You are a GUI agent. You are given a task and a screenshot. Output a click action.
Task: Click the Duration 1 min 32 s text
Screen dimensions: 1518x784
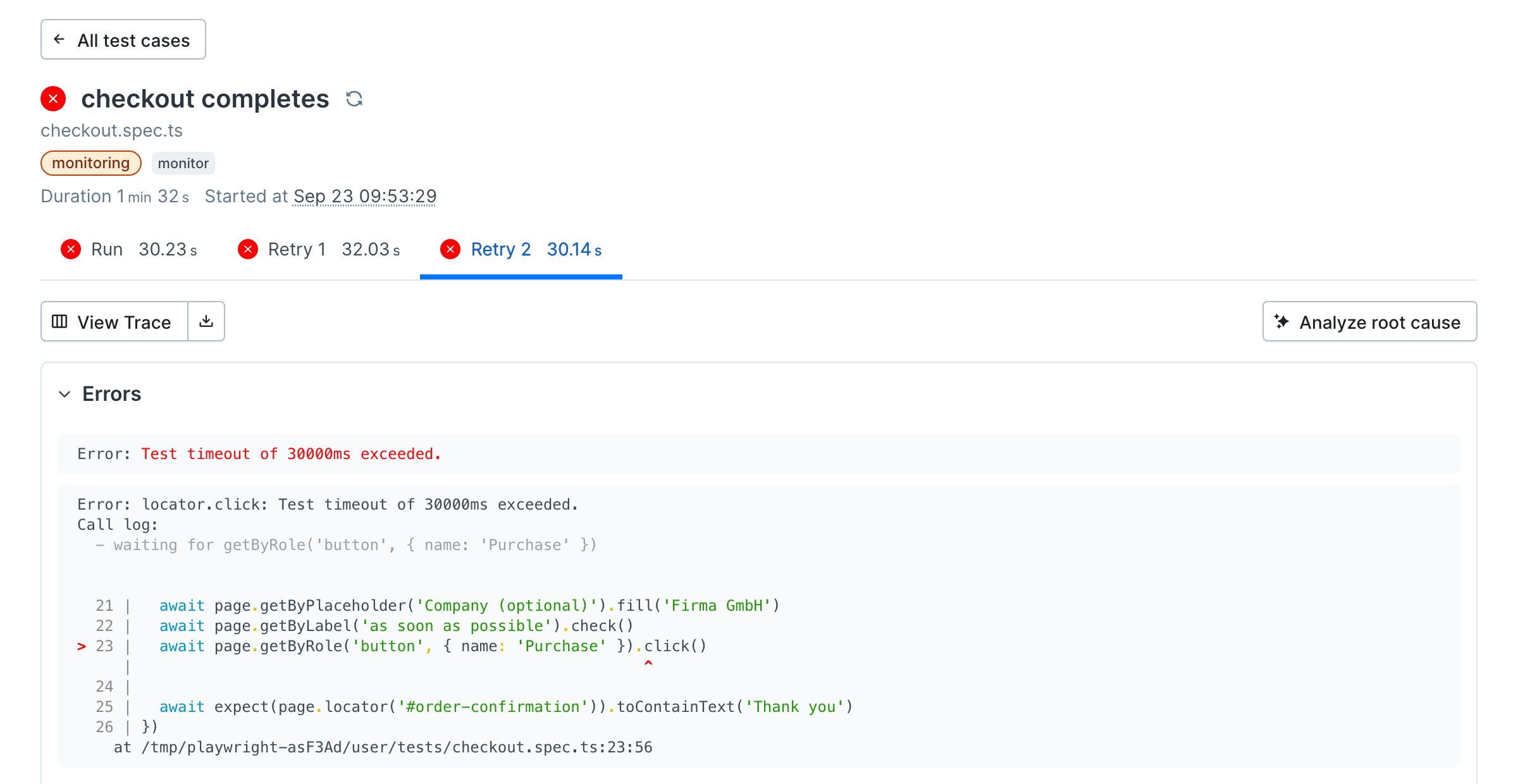(115, 196)
